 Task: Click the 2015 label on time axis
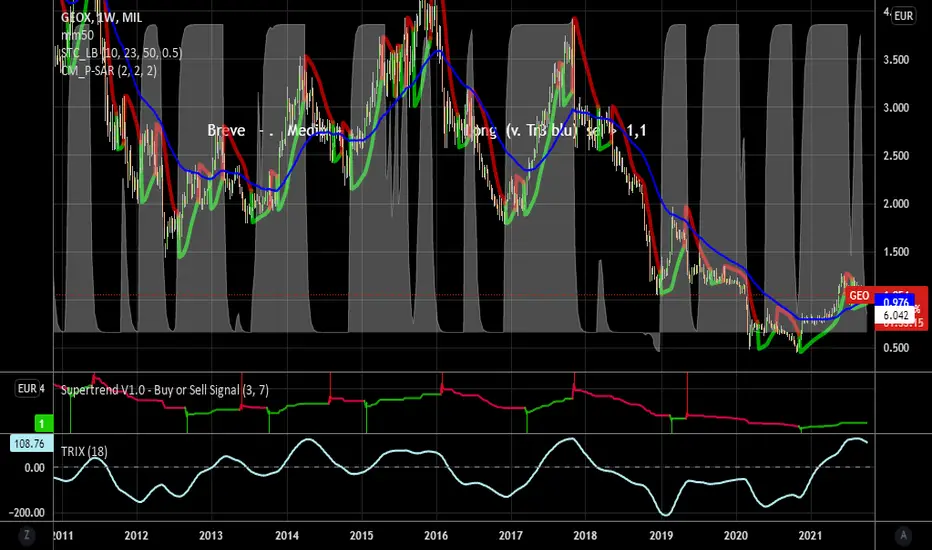click(x=361, y=535)
